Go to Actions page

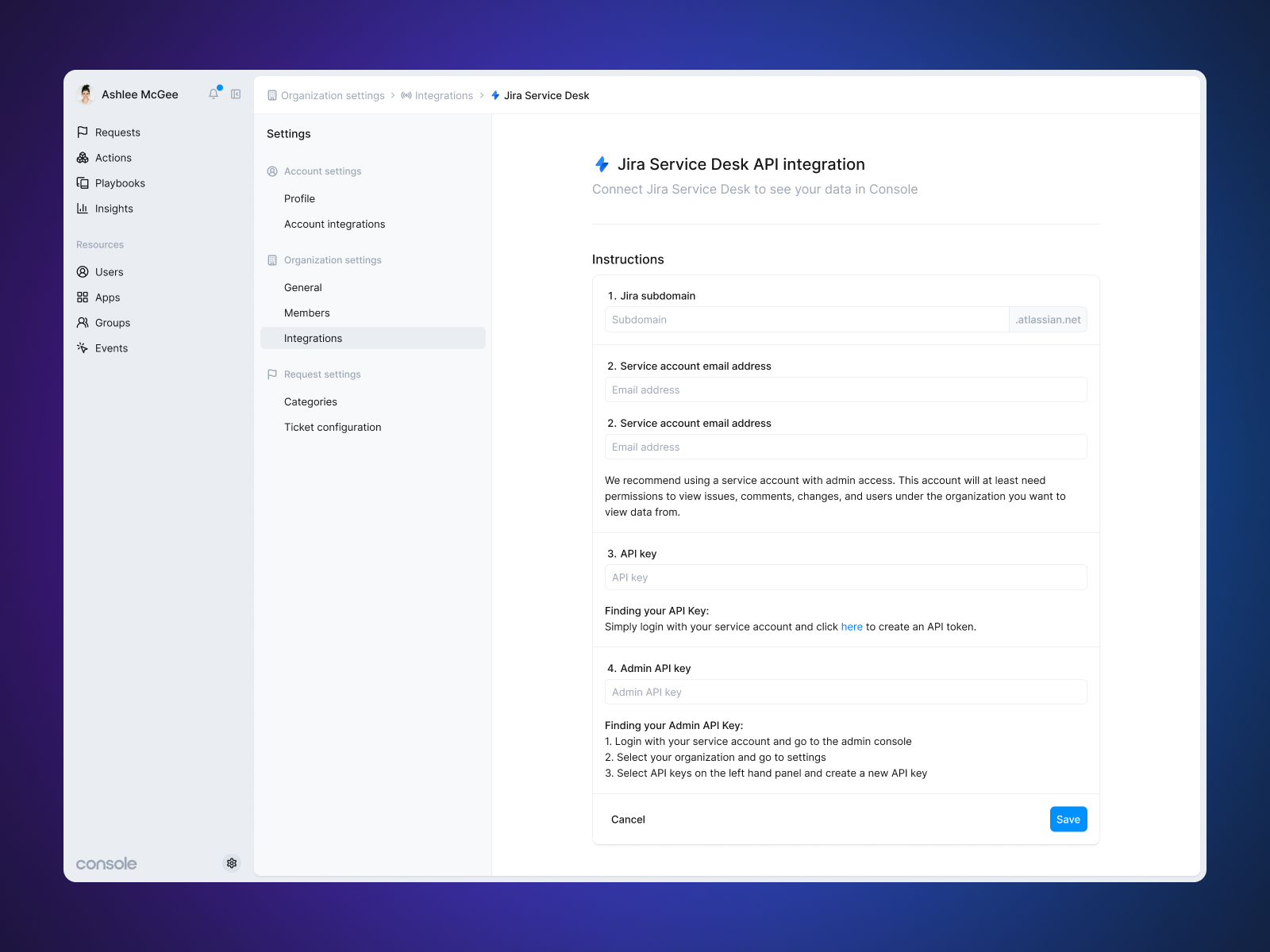[114, 158]
